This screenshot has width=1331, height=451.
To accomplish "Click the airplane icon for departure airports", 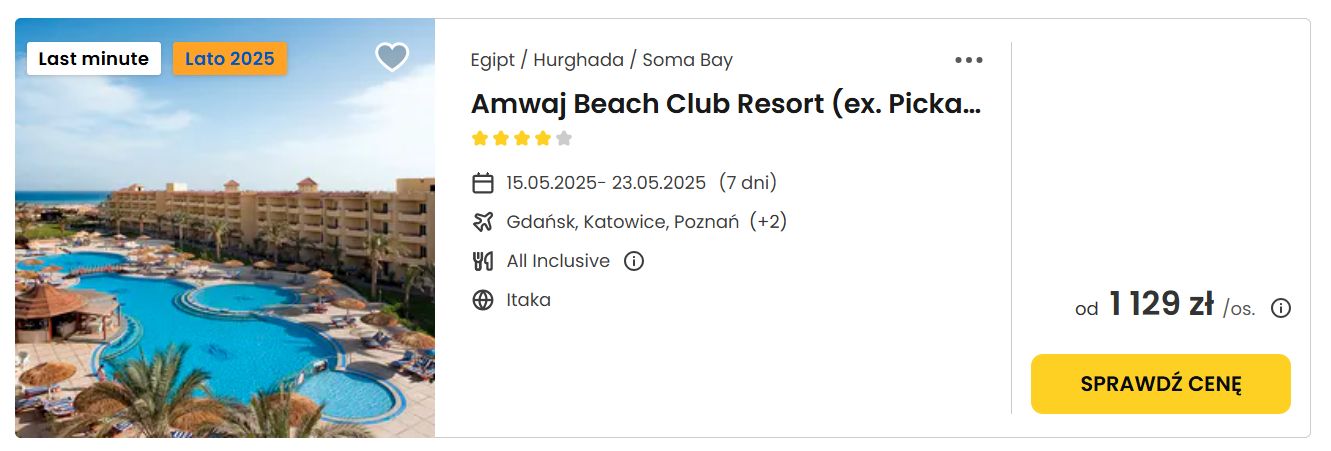I will [x=483, y=222].
